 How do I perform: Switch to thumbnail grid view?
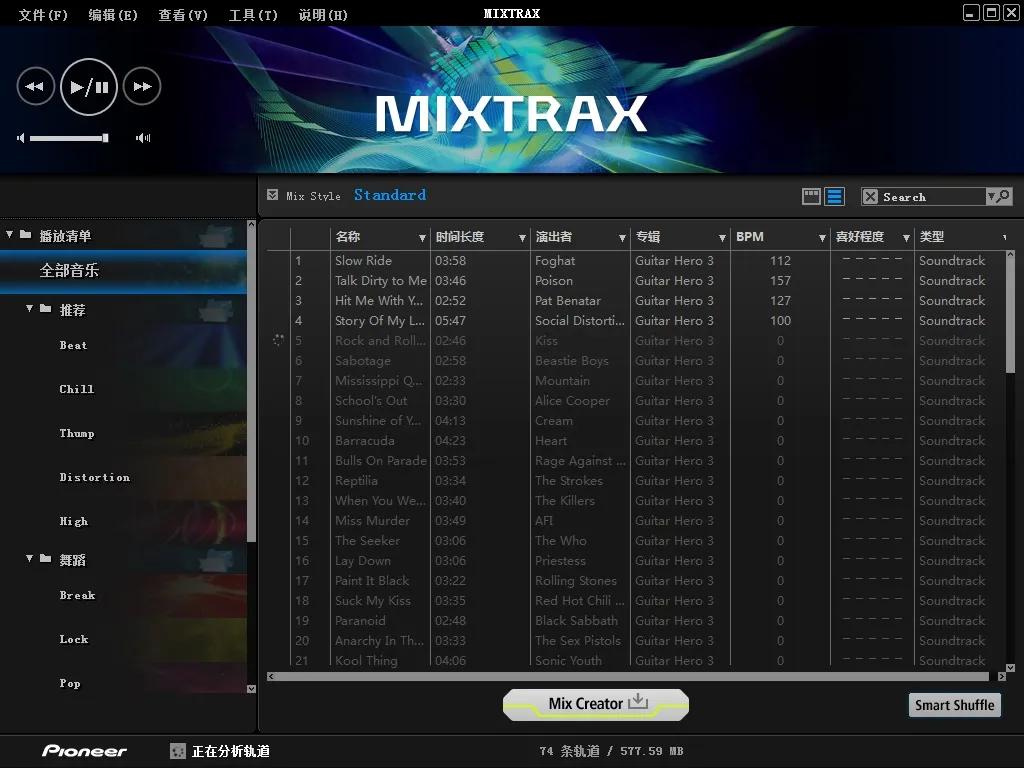[x=811, y=196]
